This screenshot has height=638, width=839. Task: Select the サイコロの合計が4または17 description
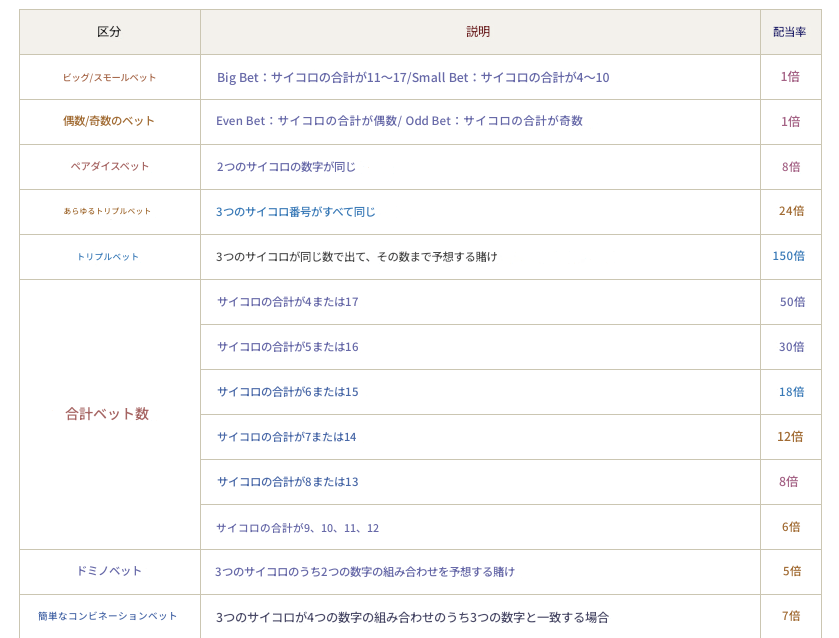pyautogui.click(x=287, y=301)
